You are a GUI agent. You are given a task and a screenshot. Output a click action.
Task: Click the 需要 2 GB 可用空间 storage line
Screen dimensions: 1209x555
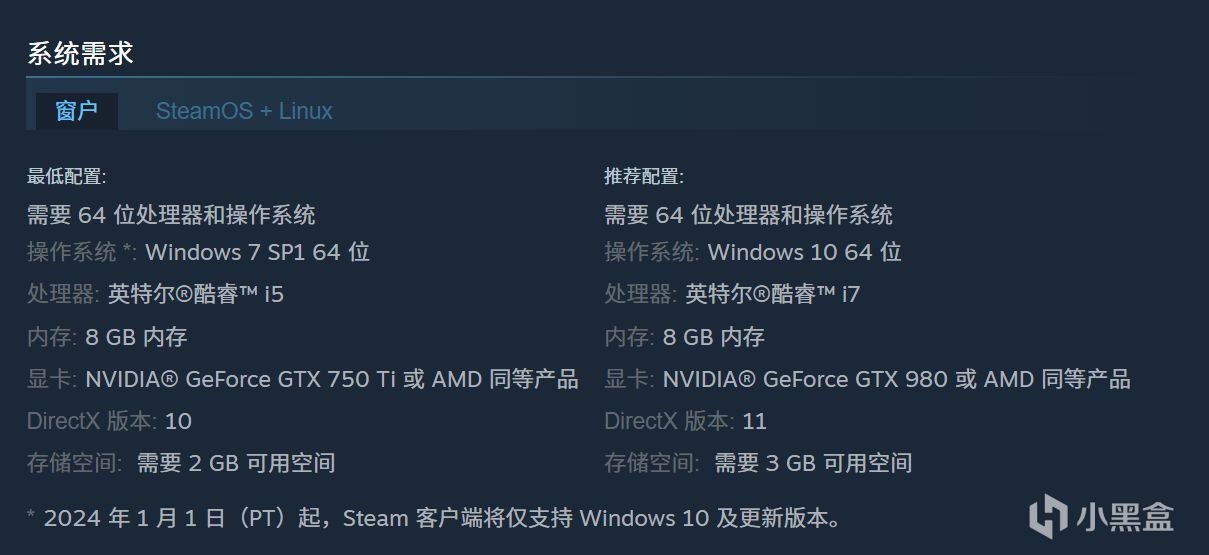pyautogui.click(x=235, y=463)
